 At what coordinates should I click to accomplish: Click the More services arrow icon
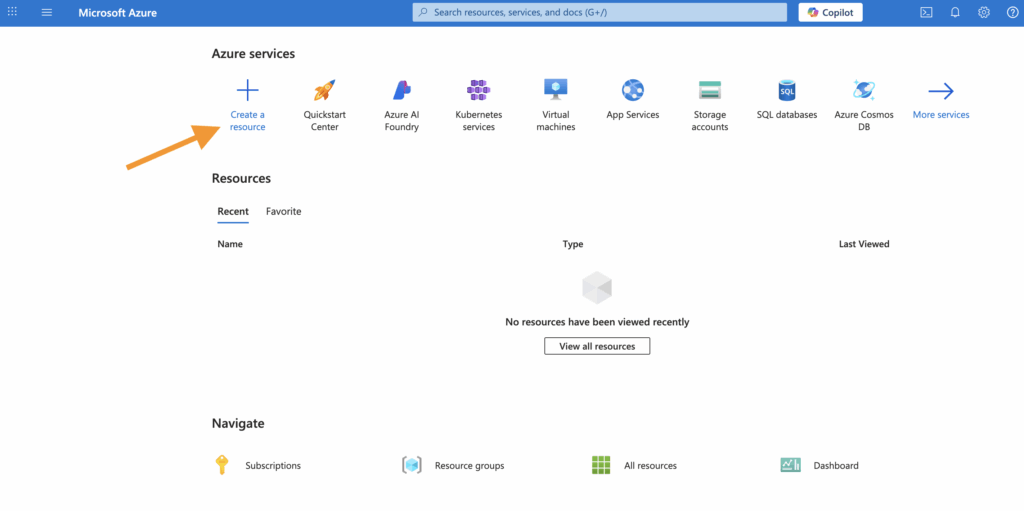tap(941, 91)
